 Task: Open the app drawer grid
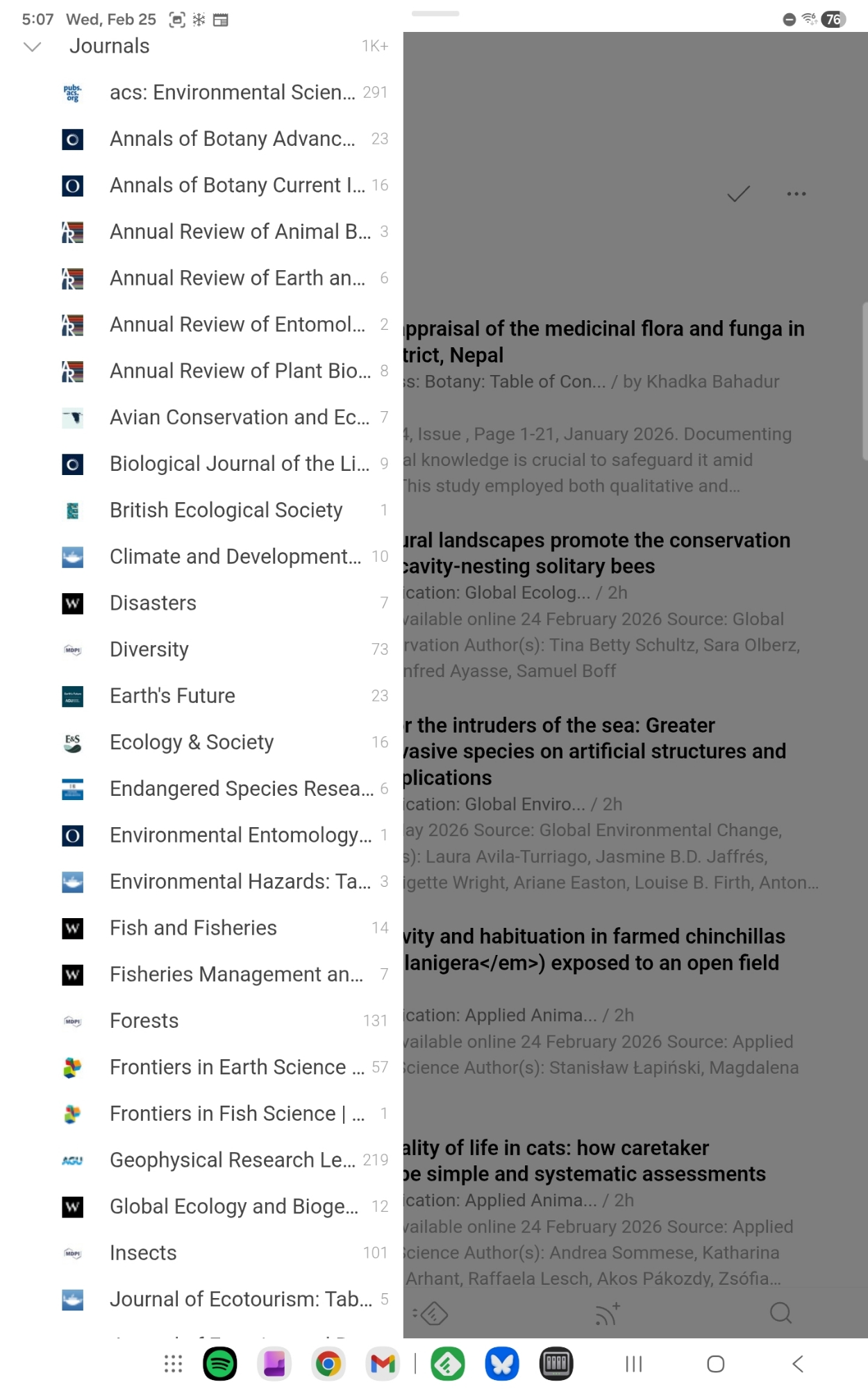tap(173, 1364)
